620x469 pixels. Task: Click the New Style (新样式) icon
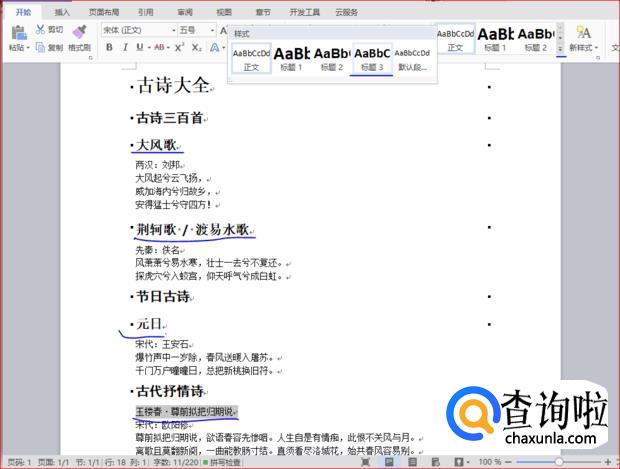(583, 32)
